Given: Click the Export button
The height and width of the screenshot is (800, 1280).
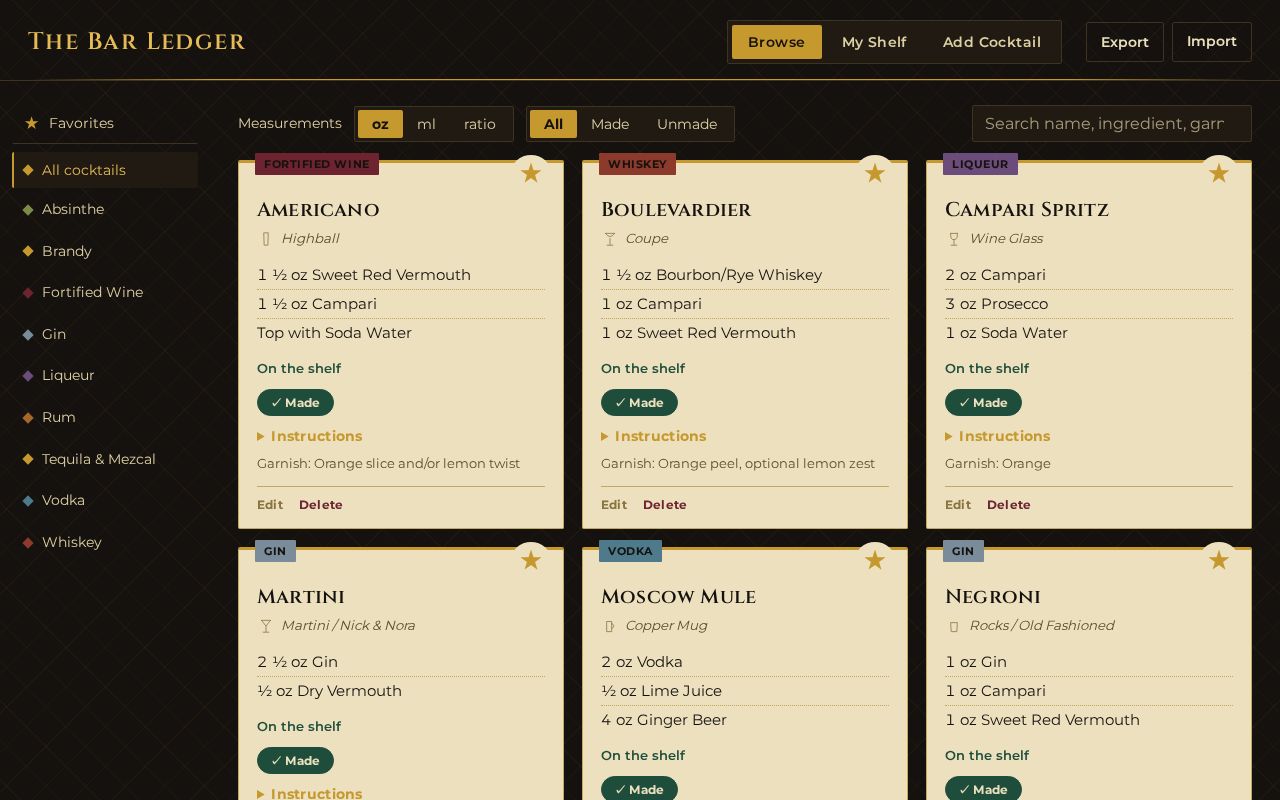Looking at the screenshot, I should (1125, 42).
